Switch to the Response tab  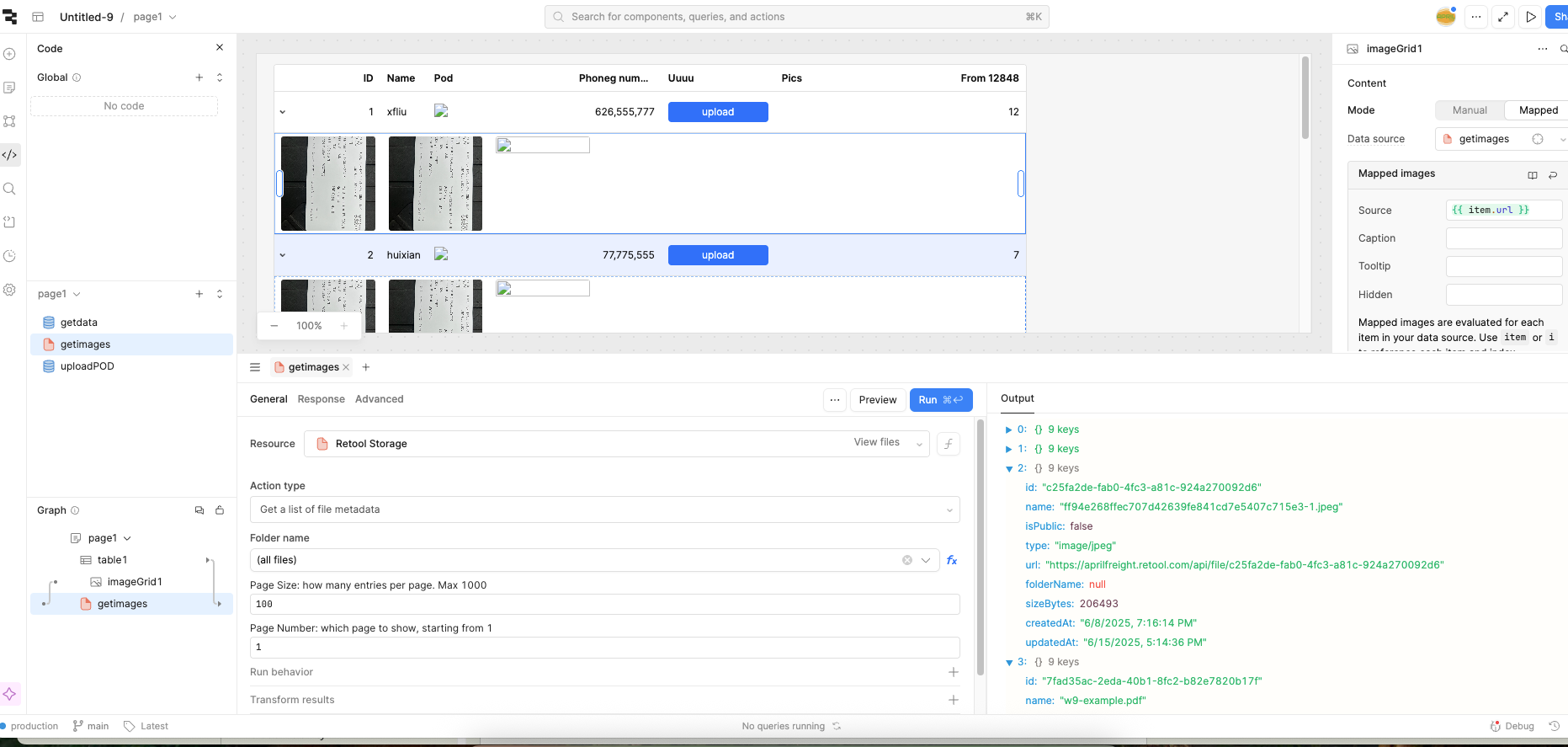click(321, 399)
